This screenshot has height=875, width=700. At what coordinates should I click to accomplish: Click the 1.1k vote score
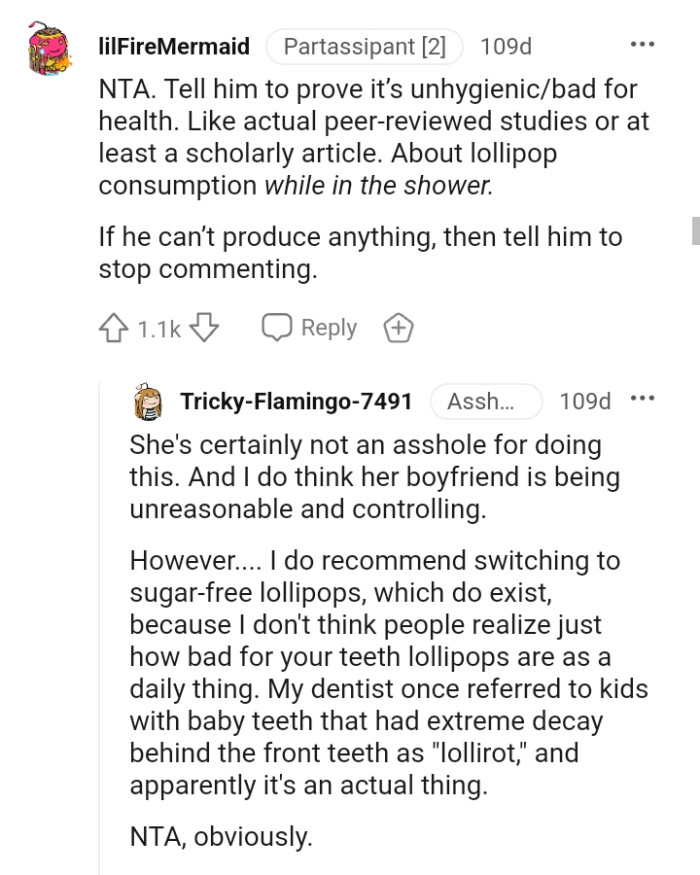(158, 328)
